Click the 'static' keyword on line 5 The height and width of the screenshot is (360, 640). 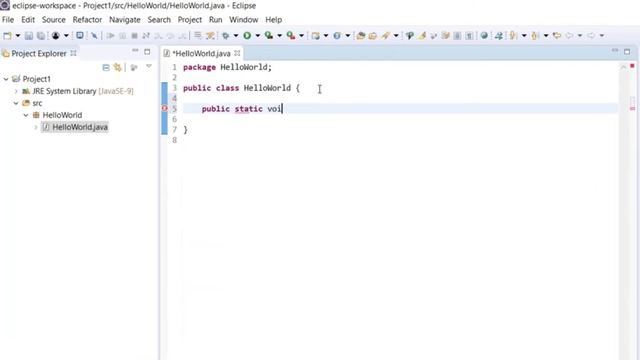(x=248, y=109)
